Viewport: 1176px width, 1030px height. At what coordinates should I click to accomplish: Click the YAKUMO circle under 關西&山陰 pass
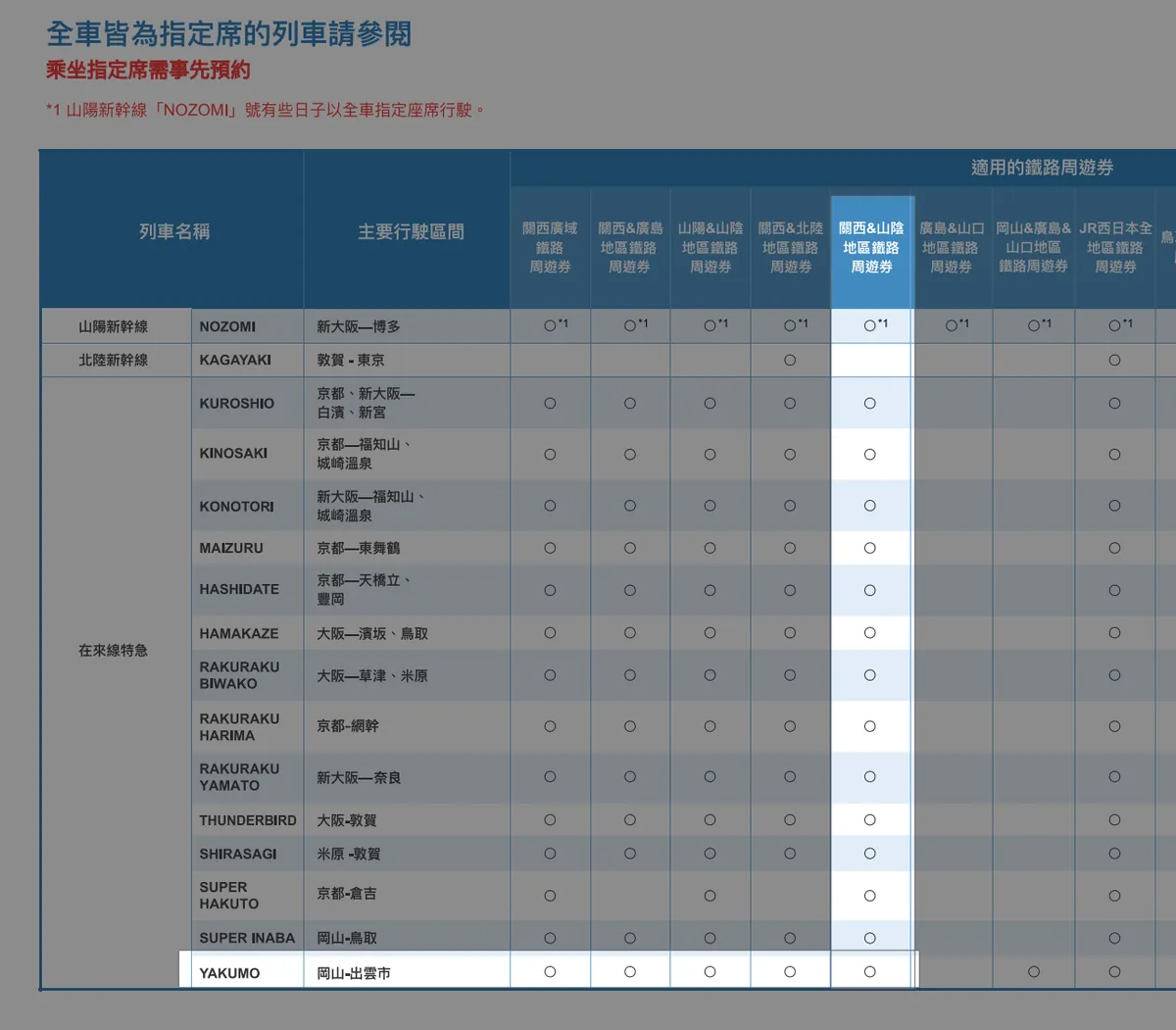point(870,972)
